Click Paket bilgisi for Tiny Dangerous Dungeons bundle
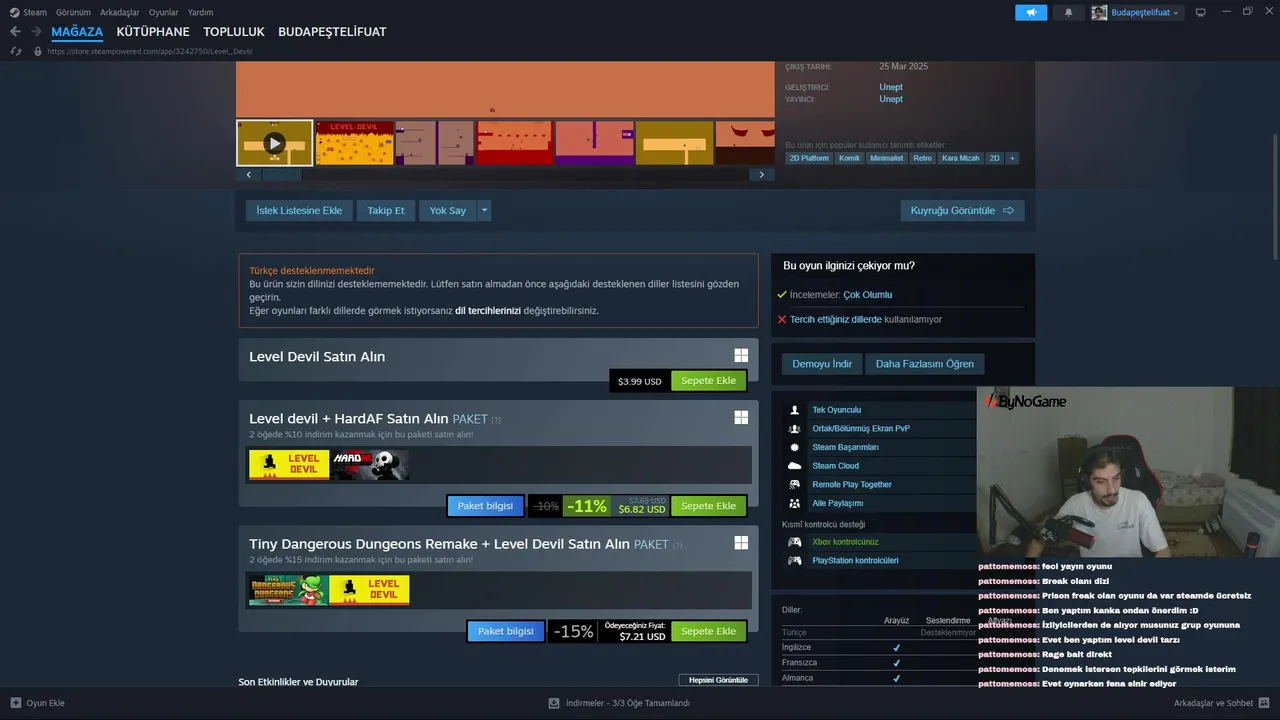 pos(505,631)
